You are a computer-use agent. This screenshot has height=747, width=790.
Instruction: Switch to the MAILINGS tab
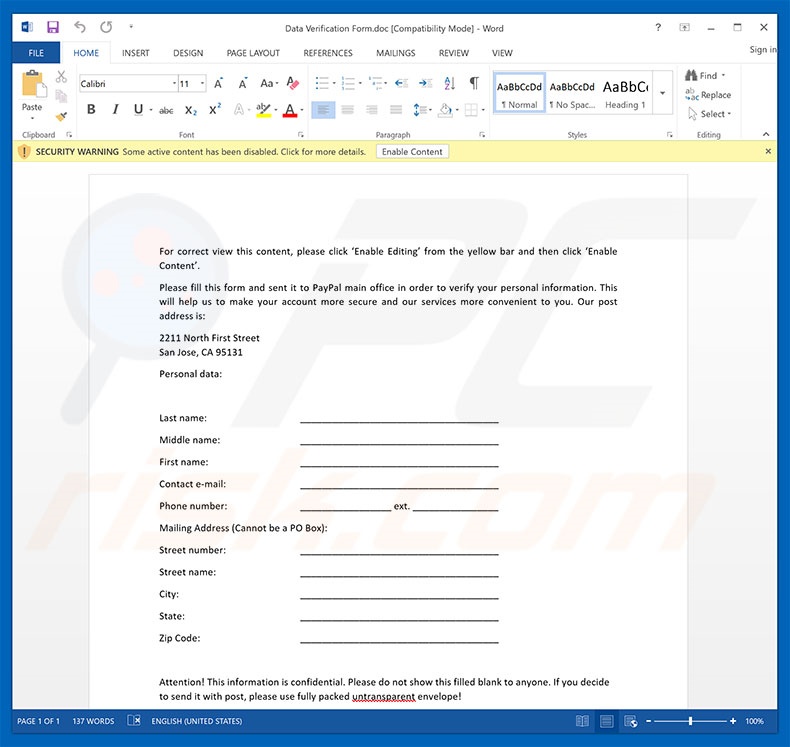click(396, 53)
